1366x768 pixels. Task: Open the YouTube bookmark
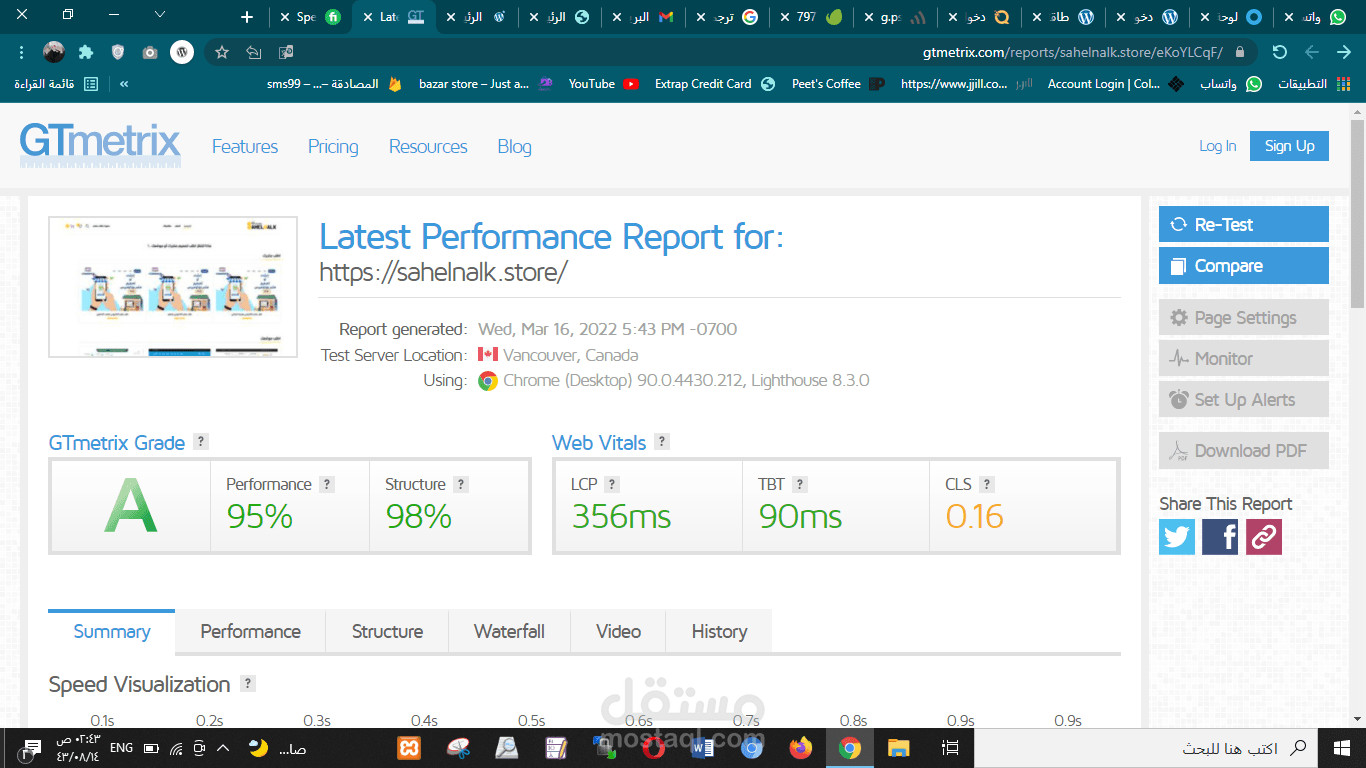tap(604, 84)
